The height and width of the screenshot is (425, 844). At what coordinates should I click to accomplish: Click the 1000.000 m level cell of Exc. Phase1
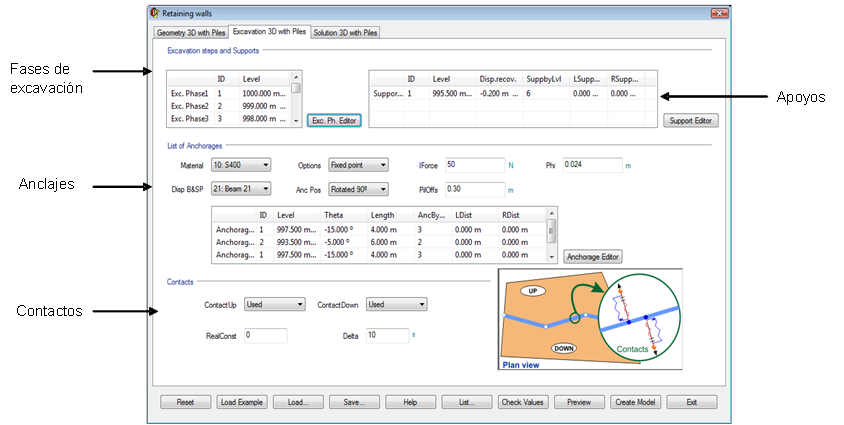pyautogui.click(x=264, y=94)
